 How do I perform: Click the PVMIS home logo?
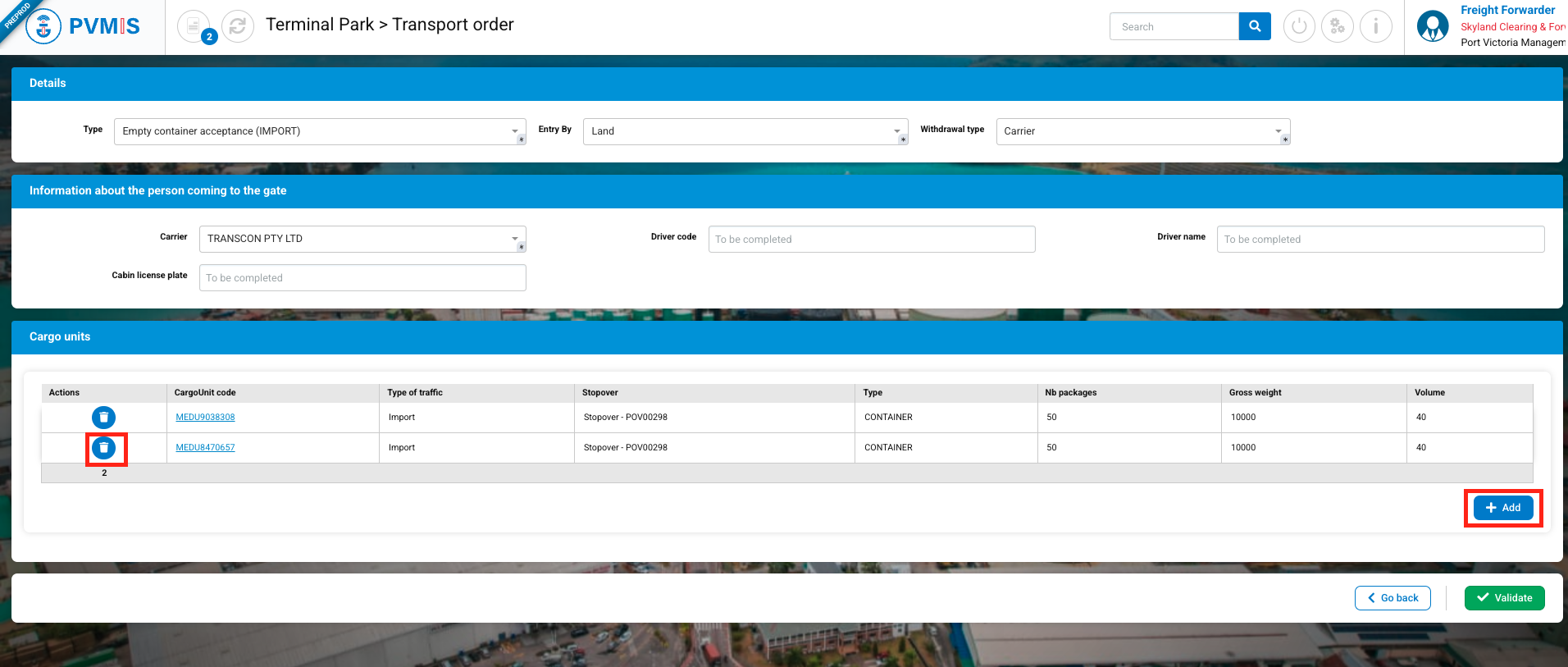click(83, 26)
